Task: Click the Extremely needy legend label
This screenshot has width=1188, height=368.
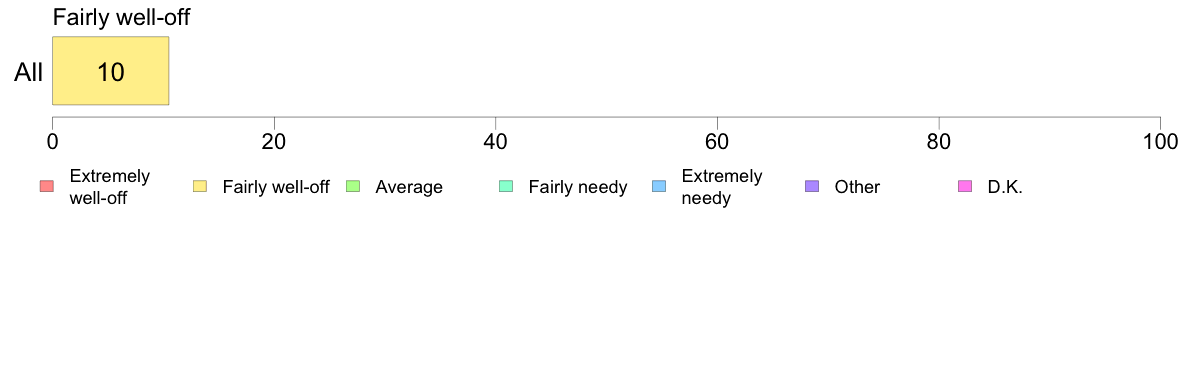Action: tap(722, 187)
